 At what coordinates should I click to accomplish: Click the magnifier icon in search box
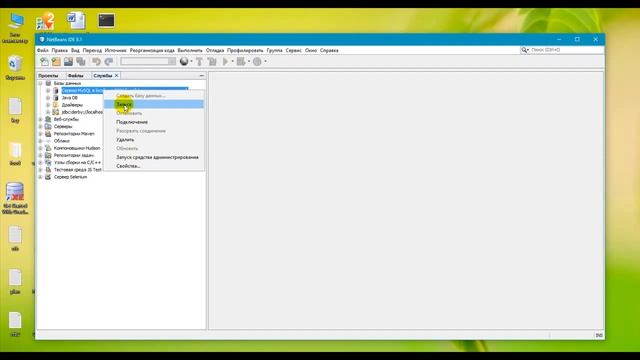coord(524,50)
